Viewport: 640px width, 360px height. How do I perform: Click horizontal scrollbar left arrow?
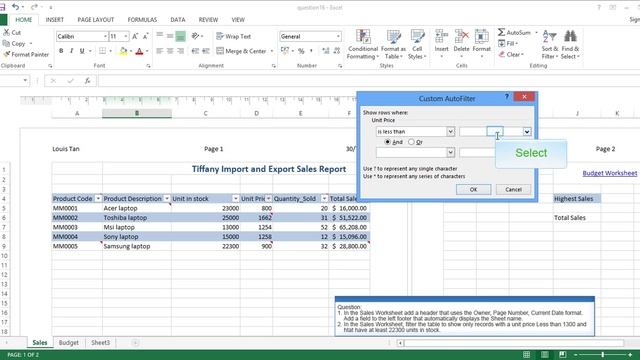pos(400,343)
